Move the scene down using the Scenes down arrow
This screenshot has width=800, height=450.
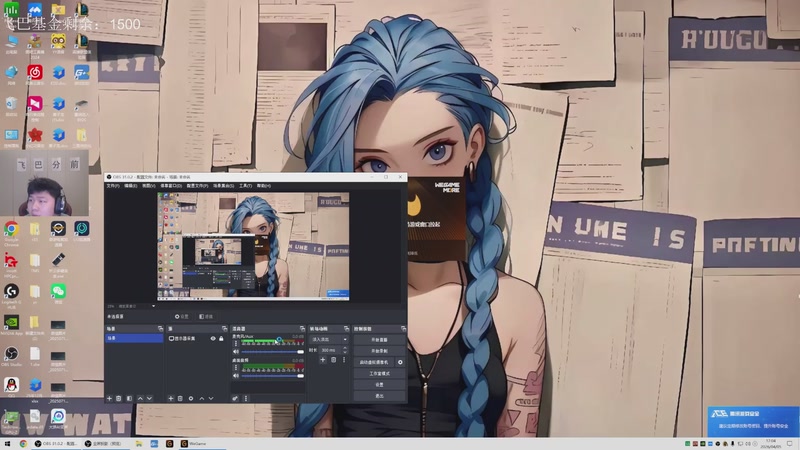149,398
